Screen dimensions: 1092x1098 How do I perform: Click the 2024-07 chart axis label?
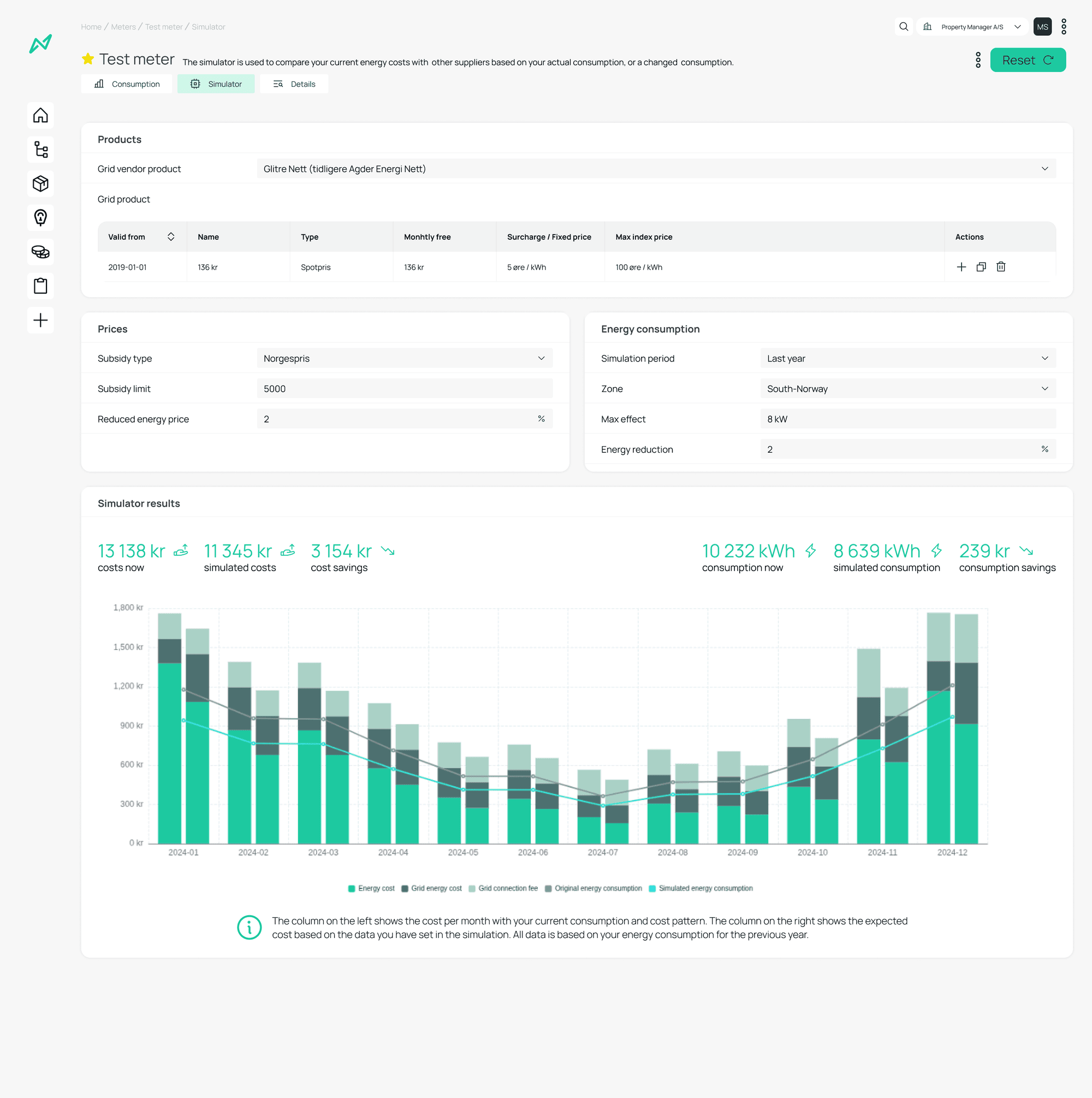pyautogui.click(x=603, y=852)
